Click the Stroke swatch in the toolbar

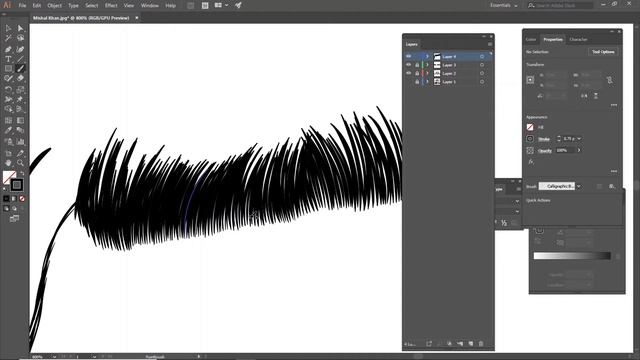pyautogui.click(x=17, y=185)
